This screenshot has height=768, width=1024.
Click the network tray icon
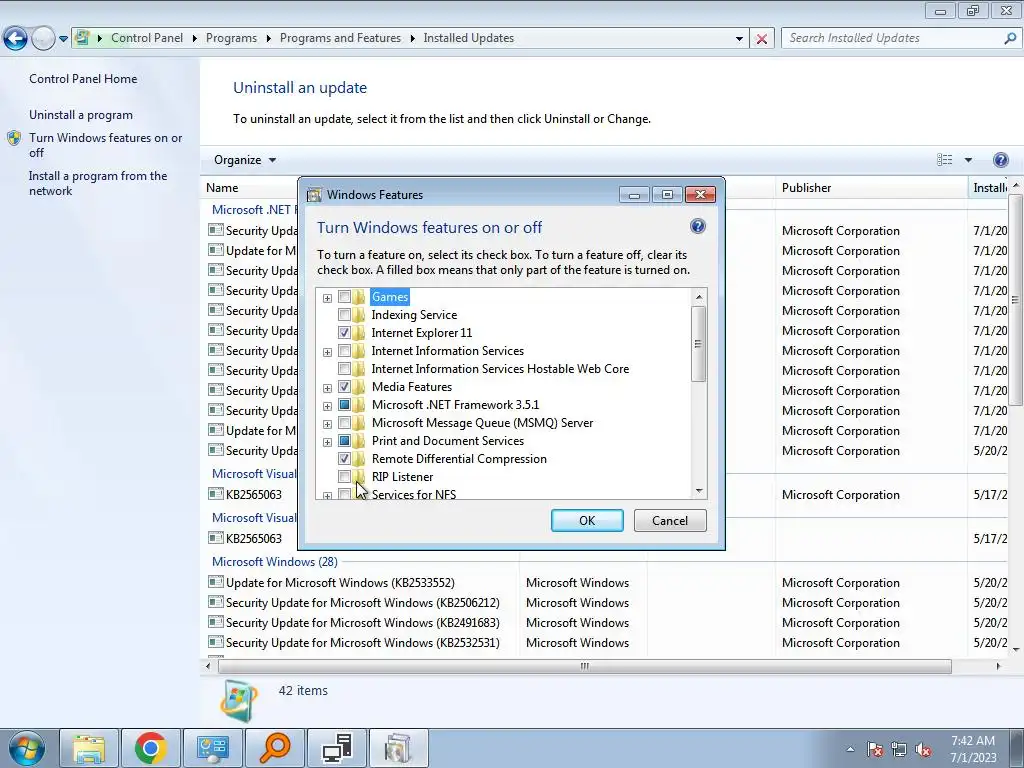click(x=899, y=749)
